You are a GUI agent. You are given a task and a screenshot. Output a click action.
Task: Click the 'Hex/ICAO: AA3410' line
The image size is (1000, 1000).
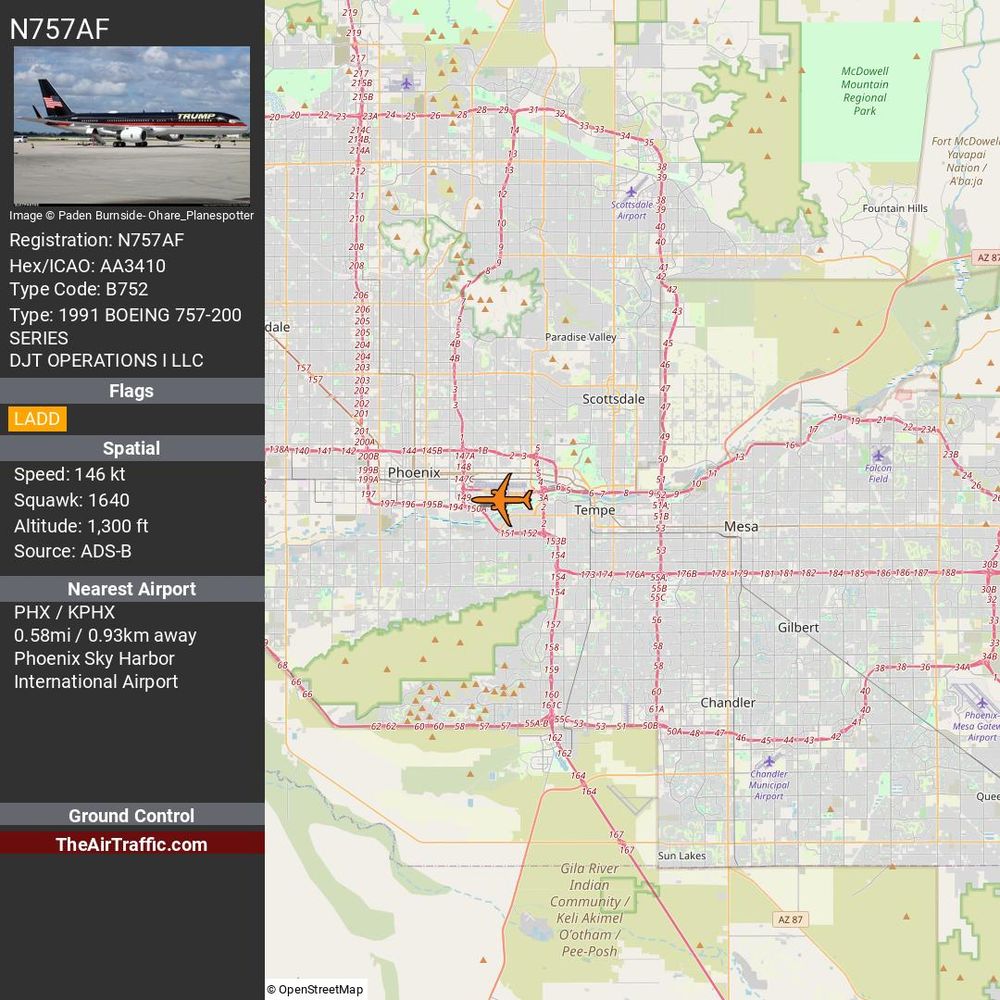pyautogui.click(x=87, y=266)
